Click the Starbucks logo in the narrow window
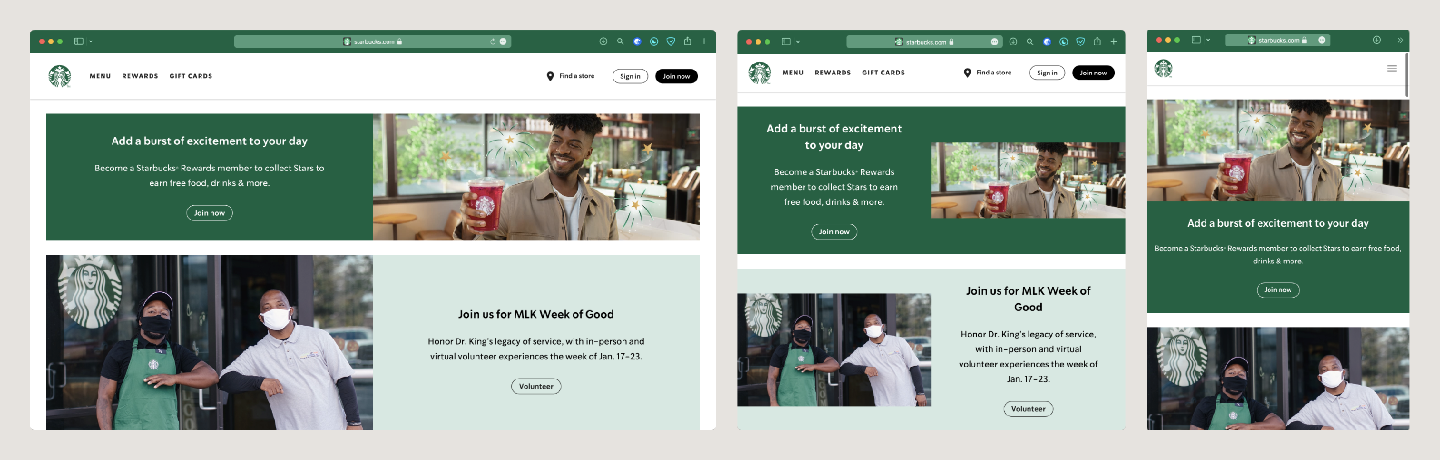Screen dimensions: 1440x460 [1164, 68]
